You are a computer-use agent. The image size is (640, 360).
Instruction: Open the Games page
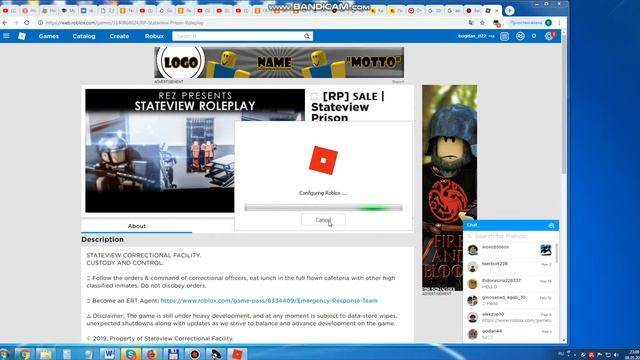point(49,36)
